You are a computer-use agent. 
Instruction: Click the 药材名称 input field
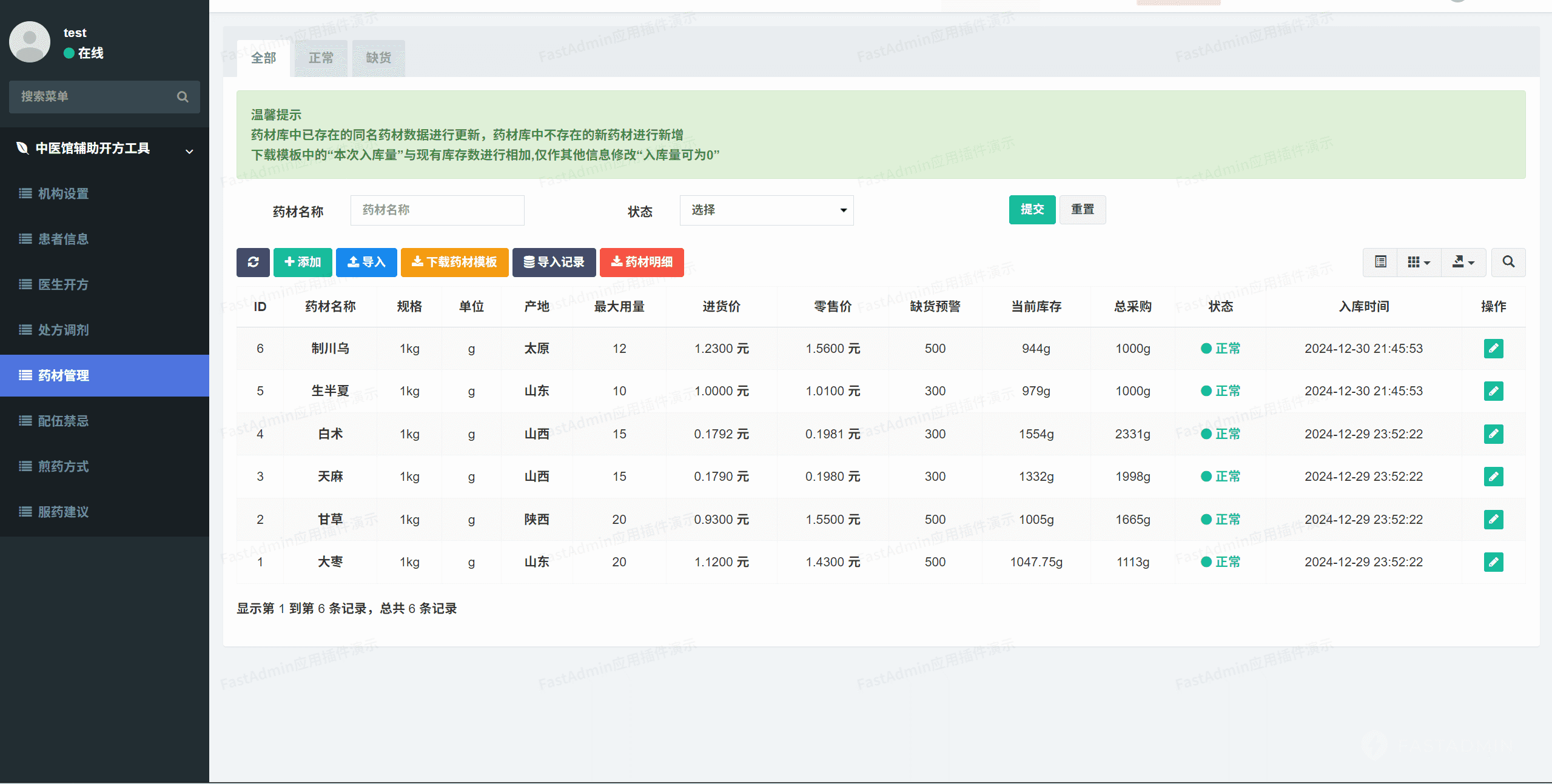[437, 210]
